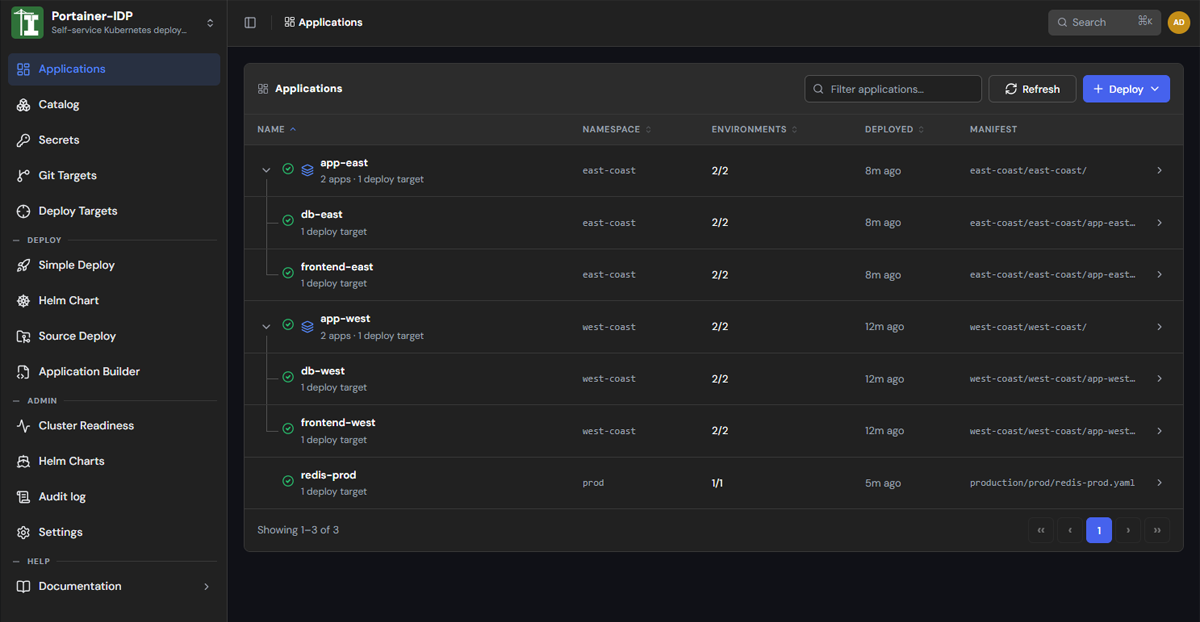The height and width of the screenshot is (622, 1200).
Task: Go to next page button
Action: coord(1128,530)
